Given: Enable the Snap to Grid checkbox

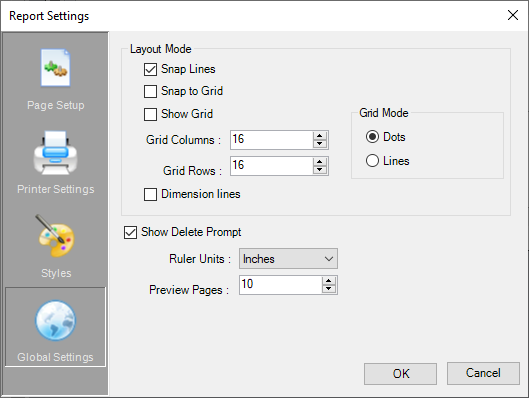Looking at the screenshot, I should click(150, 91).
